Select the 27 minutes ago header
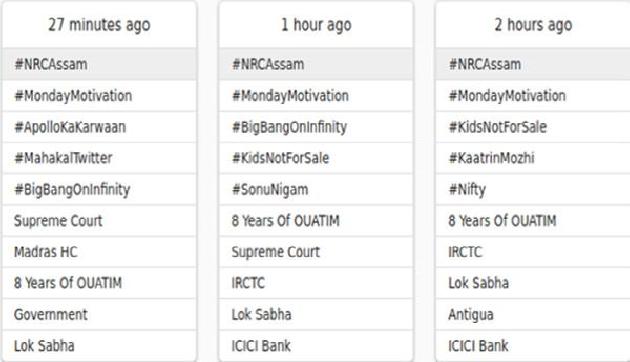This screenshot has height=362, width=630. point(99,25)
